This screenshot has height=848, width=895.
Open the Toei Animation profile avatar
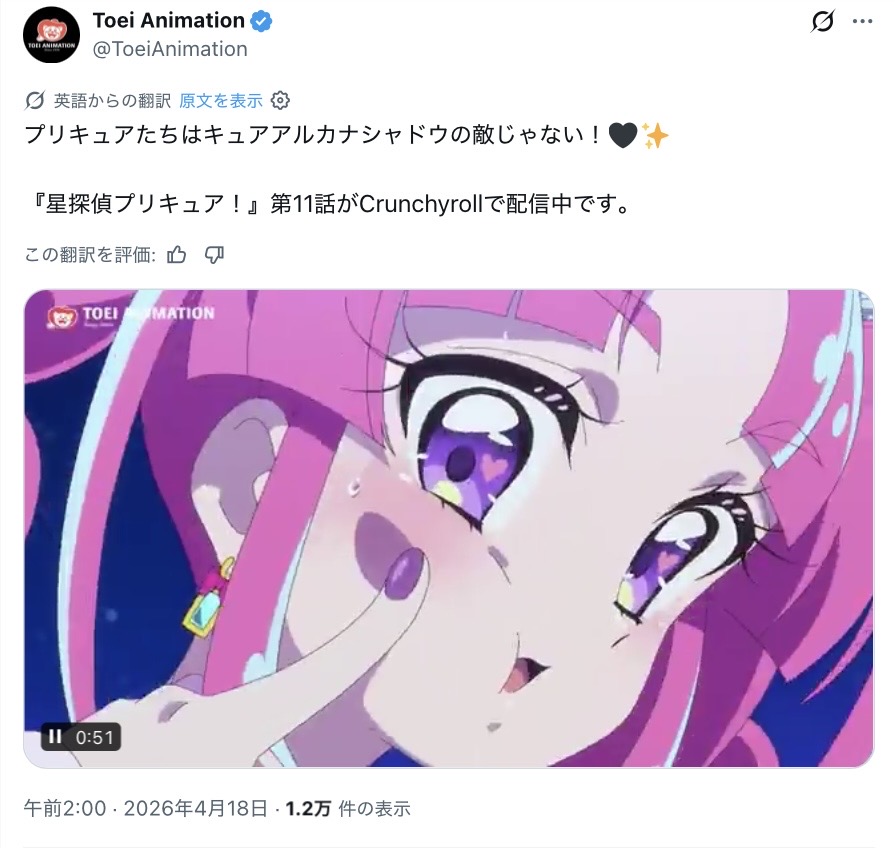pos(51,35)
